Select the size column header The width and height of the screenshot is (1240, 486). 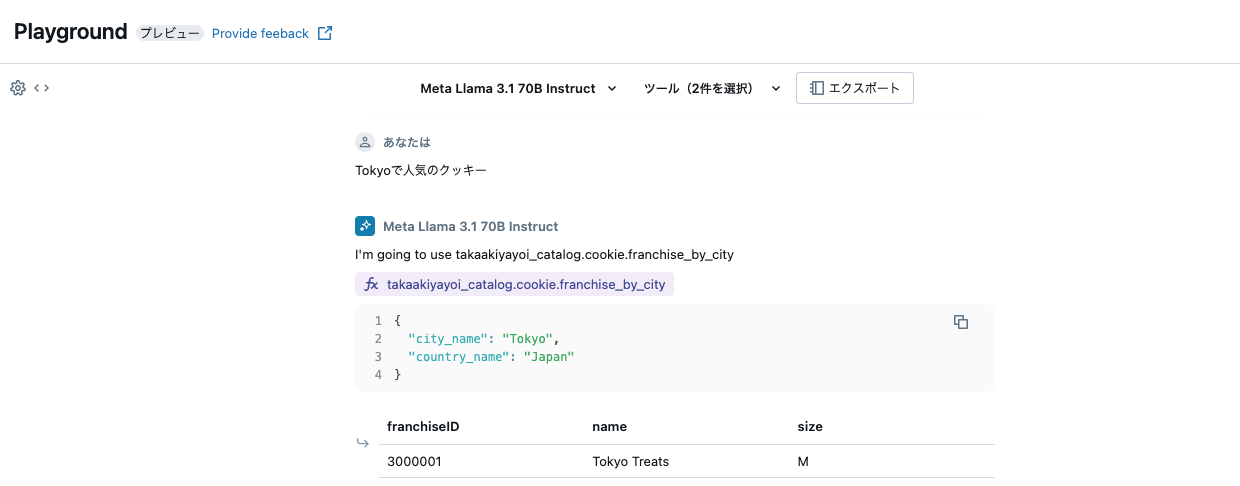pyautogui.click(x=810, y=426)
